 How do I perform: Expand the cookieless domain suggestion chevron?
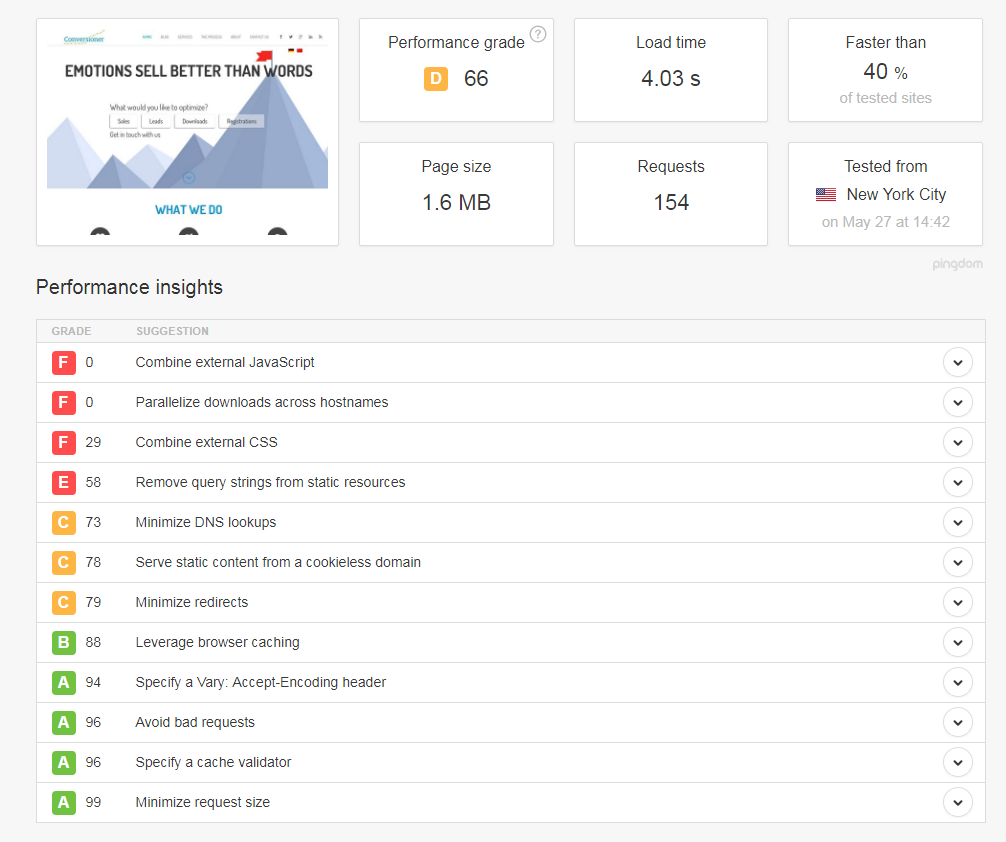[958, 562]
